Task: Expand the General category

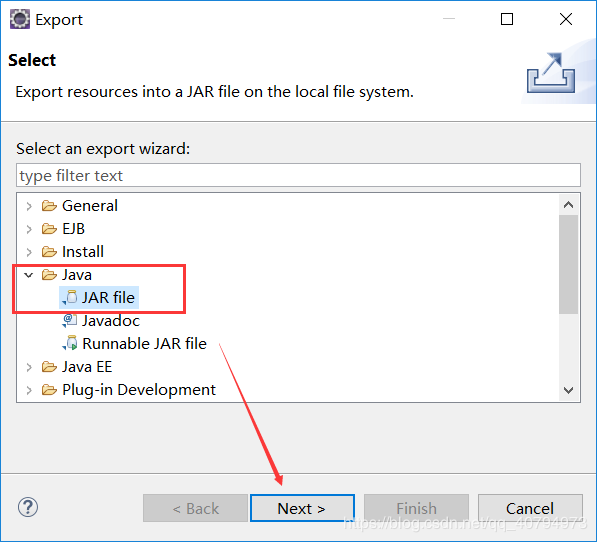Action: click(29, 206)
